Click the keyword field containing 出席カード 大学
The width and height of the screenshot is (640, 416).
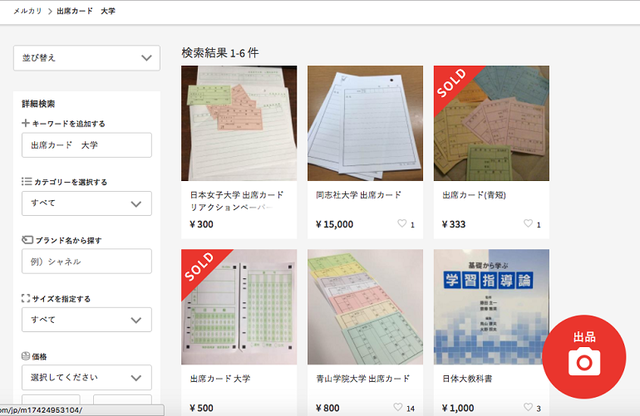point(87,145)
